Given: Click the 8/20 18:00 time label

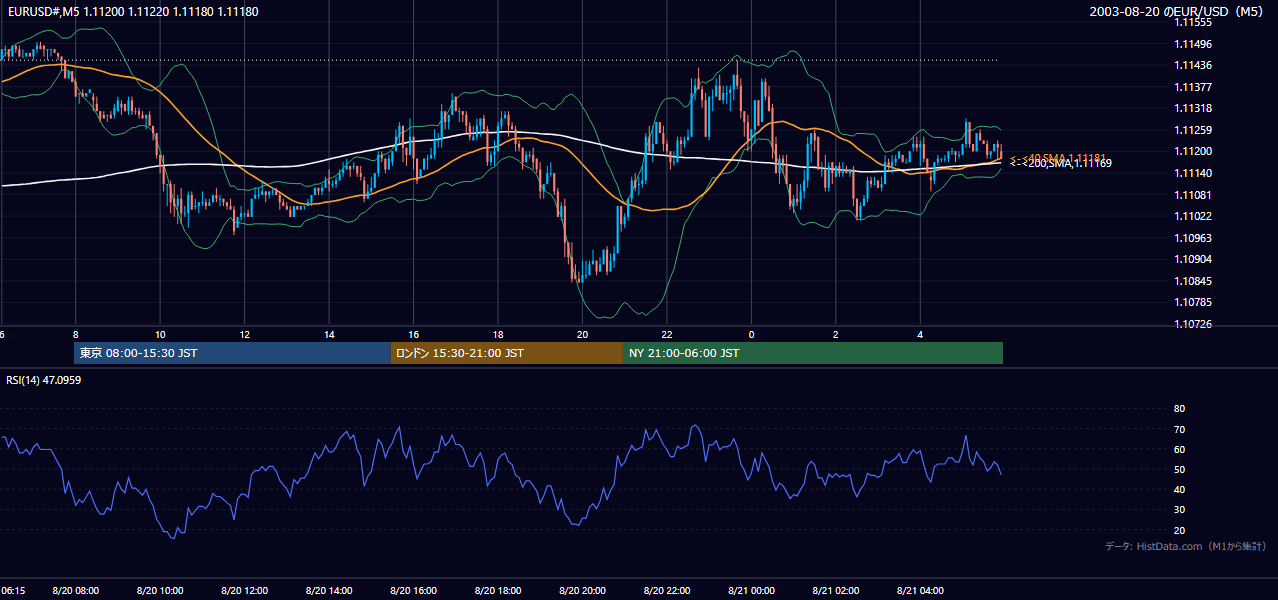Looking at the screenshot, I should pos(498,591).
